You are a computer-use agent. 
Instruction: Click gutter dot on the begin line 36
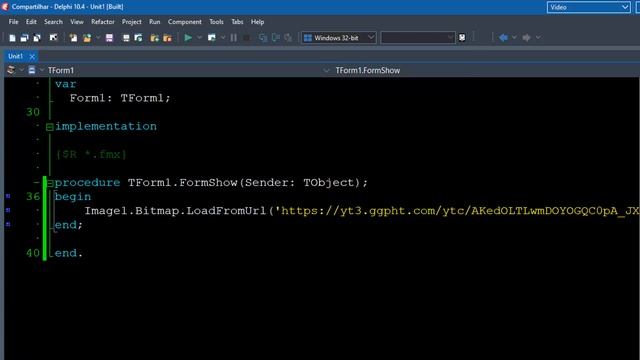[8, 196]
